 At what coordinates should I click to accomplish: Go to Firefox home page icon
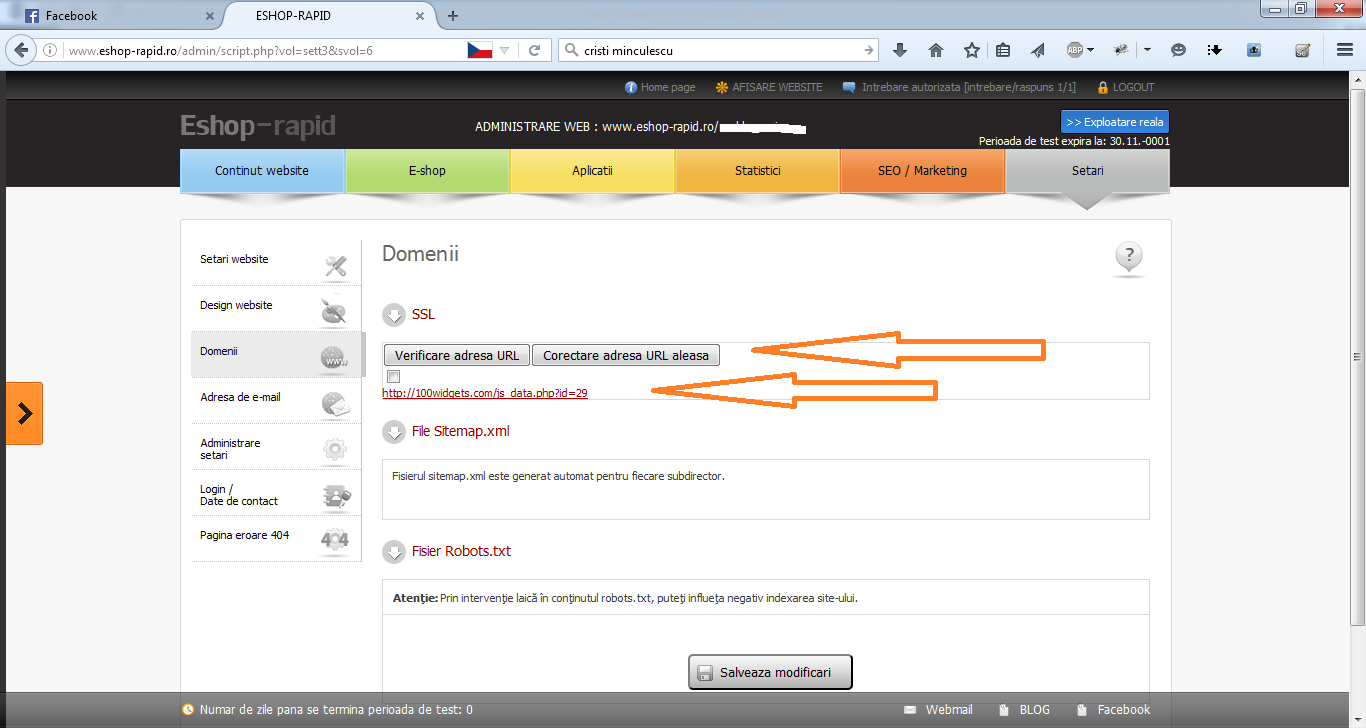(936, 50)
